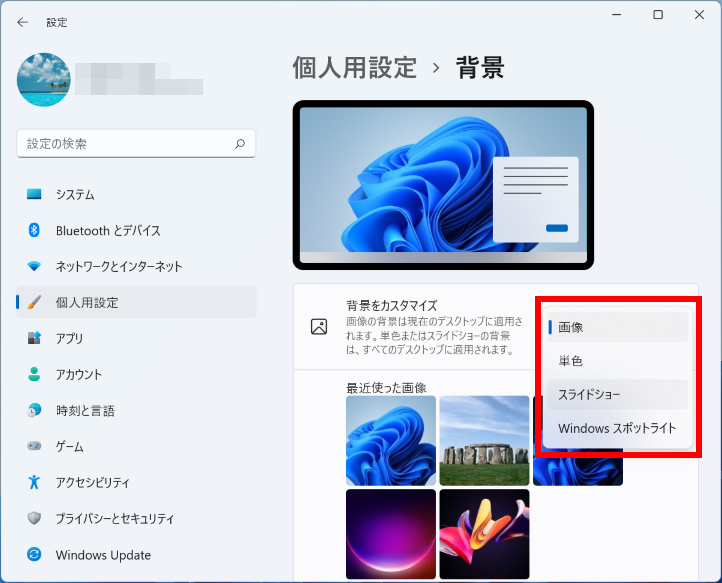Image resolution: width=722 pixels, height=583 pixels.
Task: Click the picture icon beside 背景をカスタマイズ
Action: coord(319,326)
